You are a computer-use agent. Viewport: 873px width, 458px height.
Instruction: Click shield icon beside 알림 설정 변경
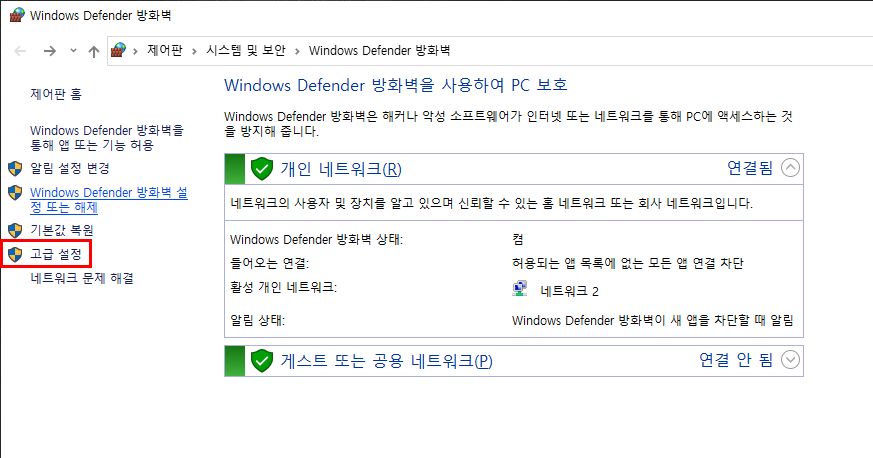point(15,168)
